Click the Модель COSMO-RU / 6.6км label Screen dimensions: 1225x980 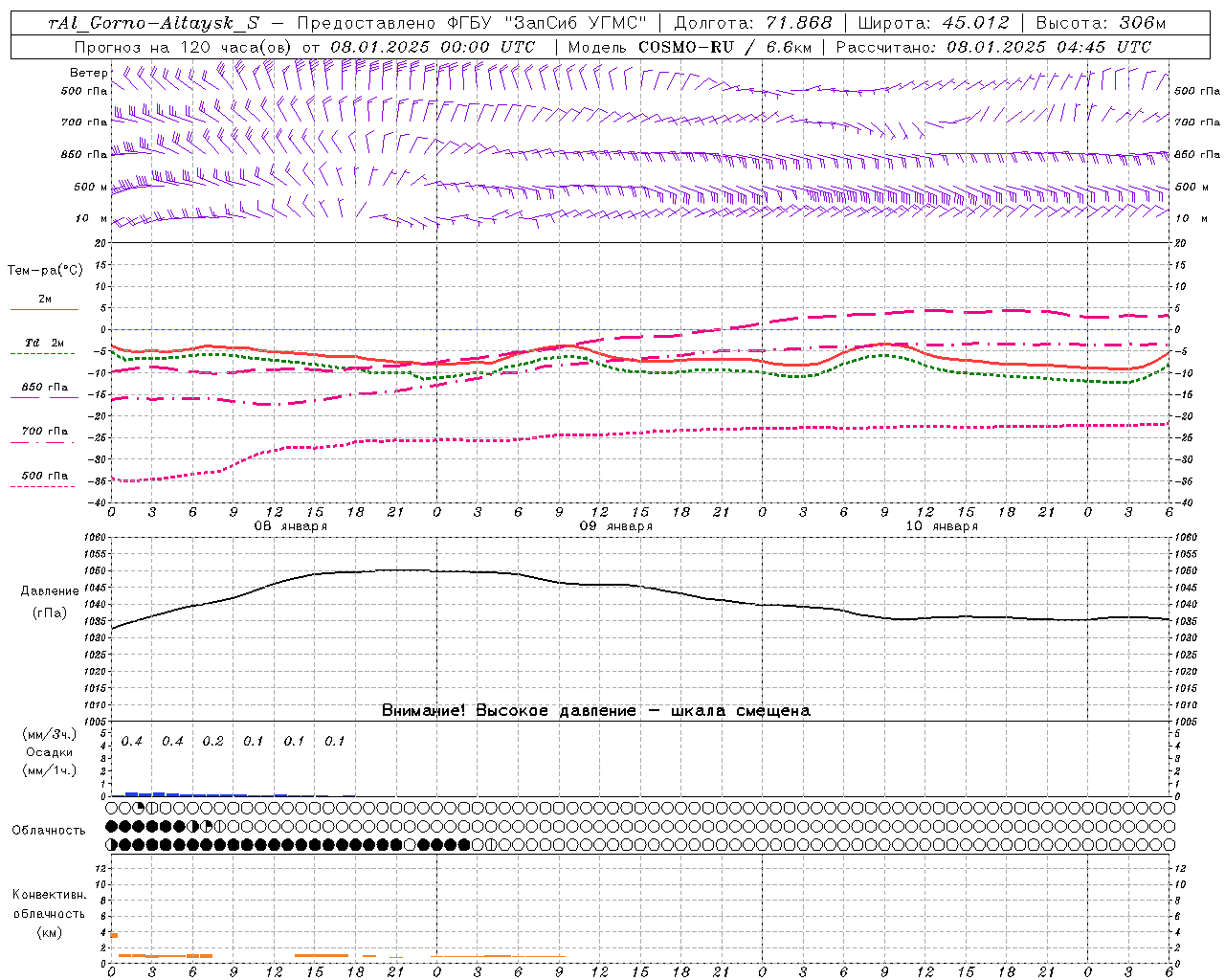[690, 47]
